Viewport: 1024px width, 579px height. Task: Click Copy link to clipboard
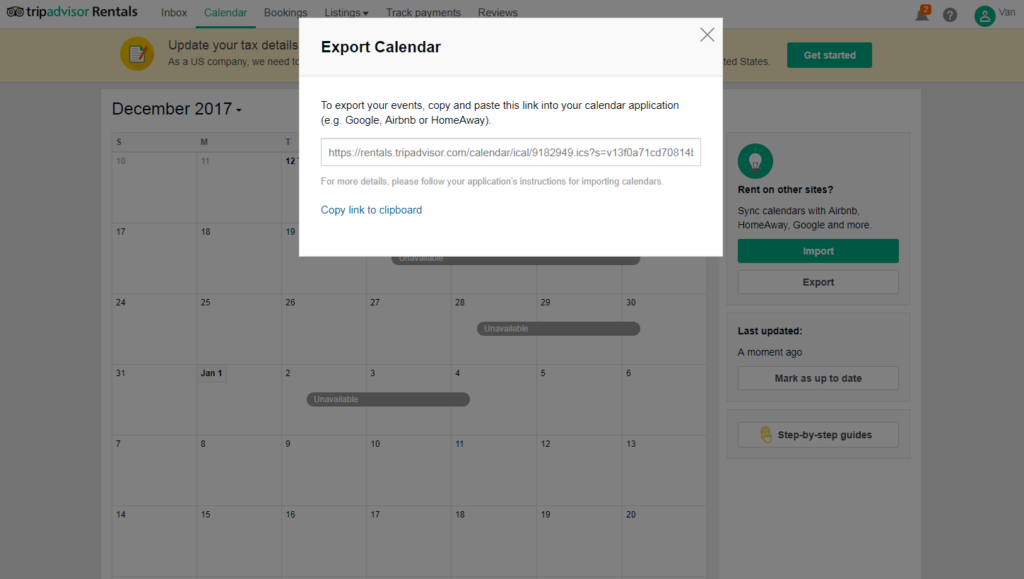click(x=371, y=210)
